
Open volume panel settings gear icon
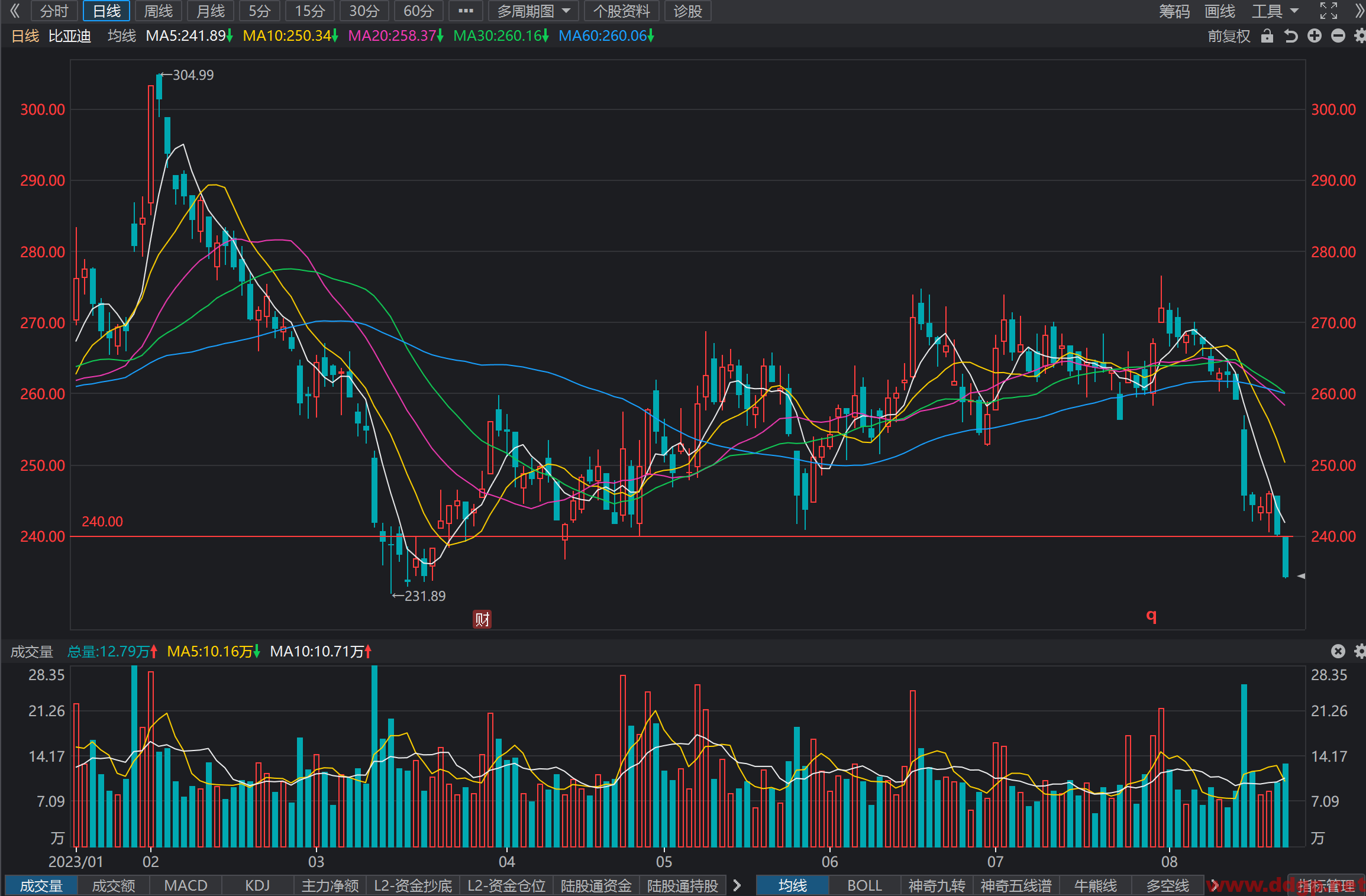1359,651
